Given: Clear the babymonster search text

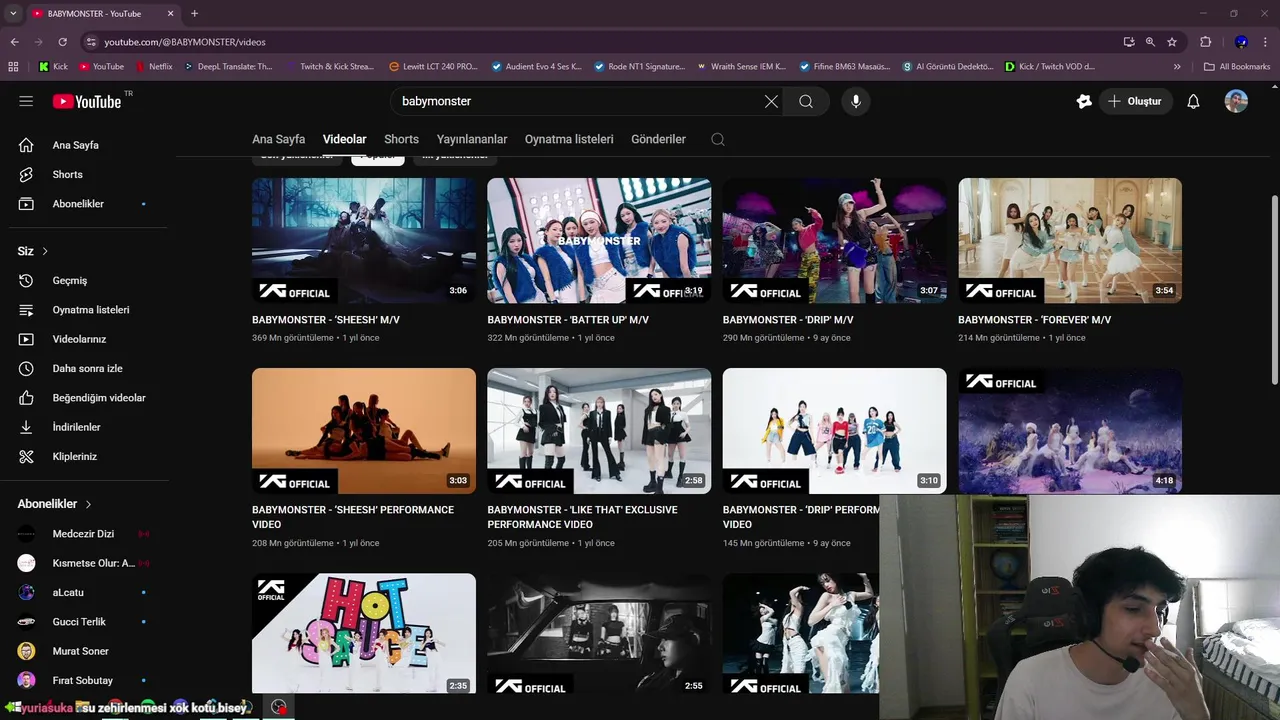Looking at the screenshot, I should click(771, 101).
